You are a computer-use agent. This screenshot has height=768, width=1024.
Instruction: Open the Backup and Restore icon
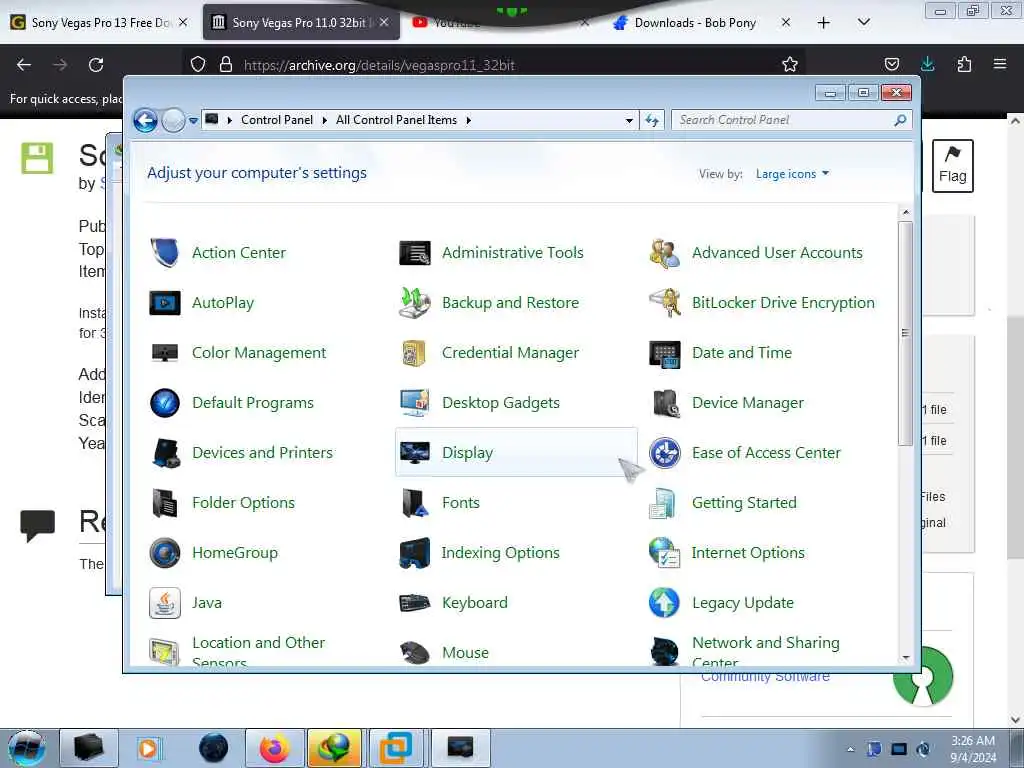(x=415, y=303)
